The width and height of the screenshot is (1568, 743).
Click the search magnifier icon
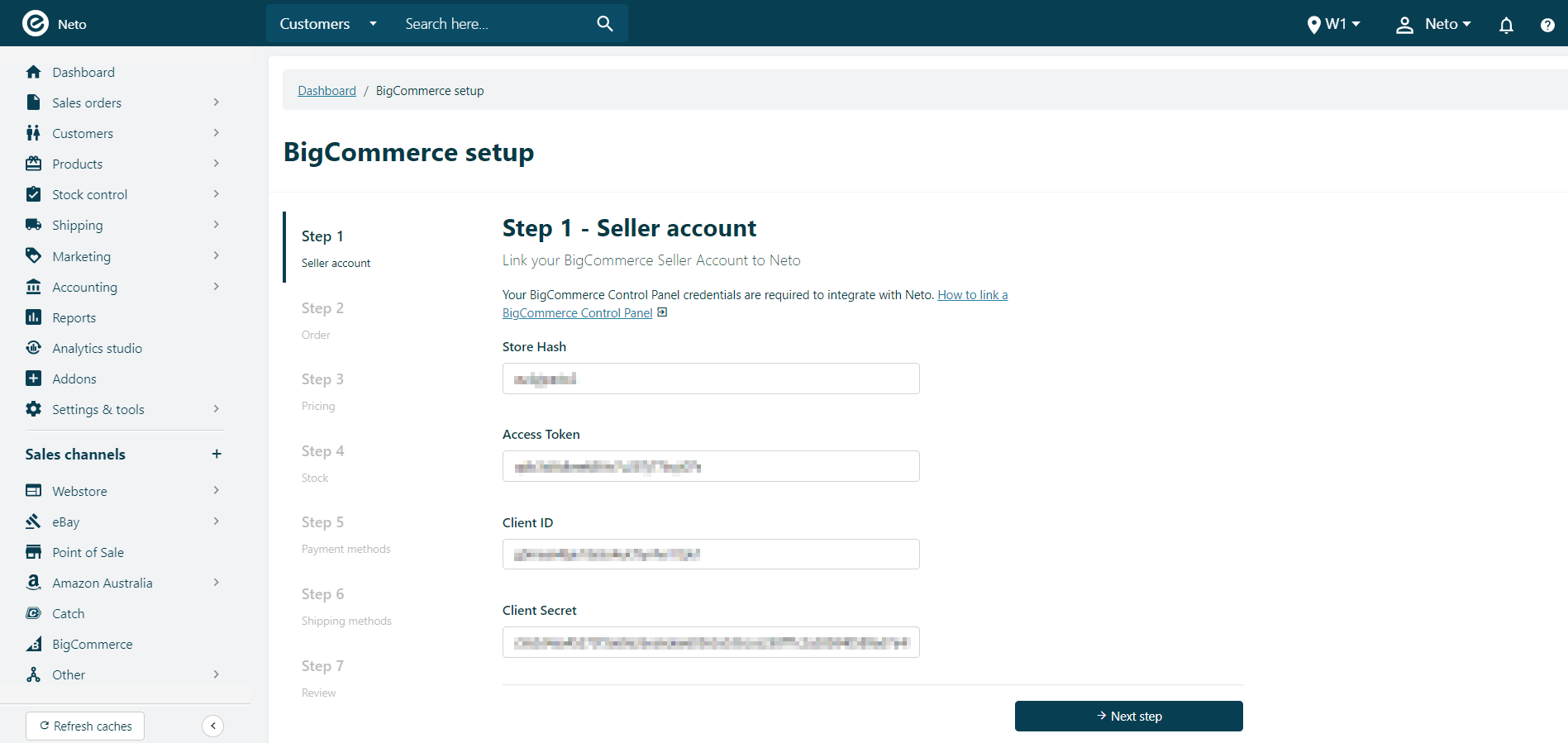pos(605,24)
